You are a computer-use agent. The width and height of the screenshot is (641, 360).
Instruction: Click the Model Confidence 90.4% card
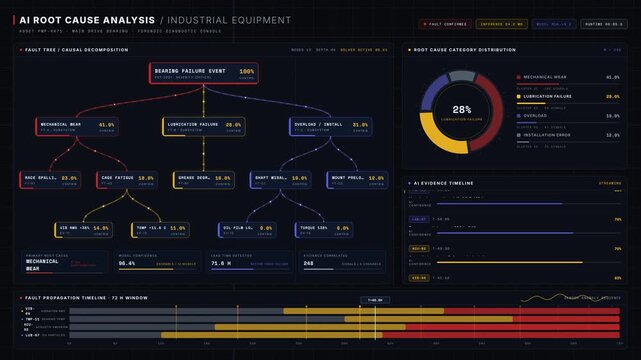point(157,262)
